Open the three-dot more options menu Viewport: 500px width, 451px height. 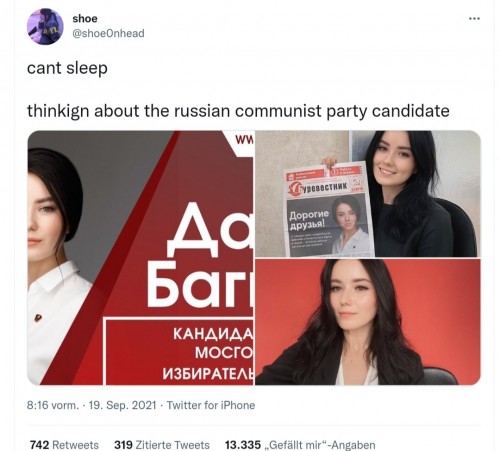474,19
